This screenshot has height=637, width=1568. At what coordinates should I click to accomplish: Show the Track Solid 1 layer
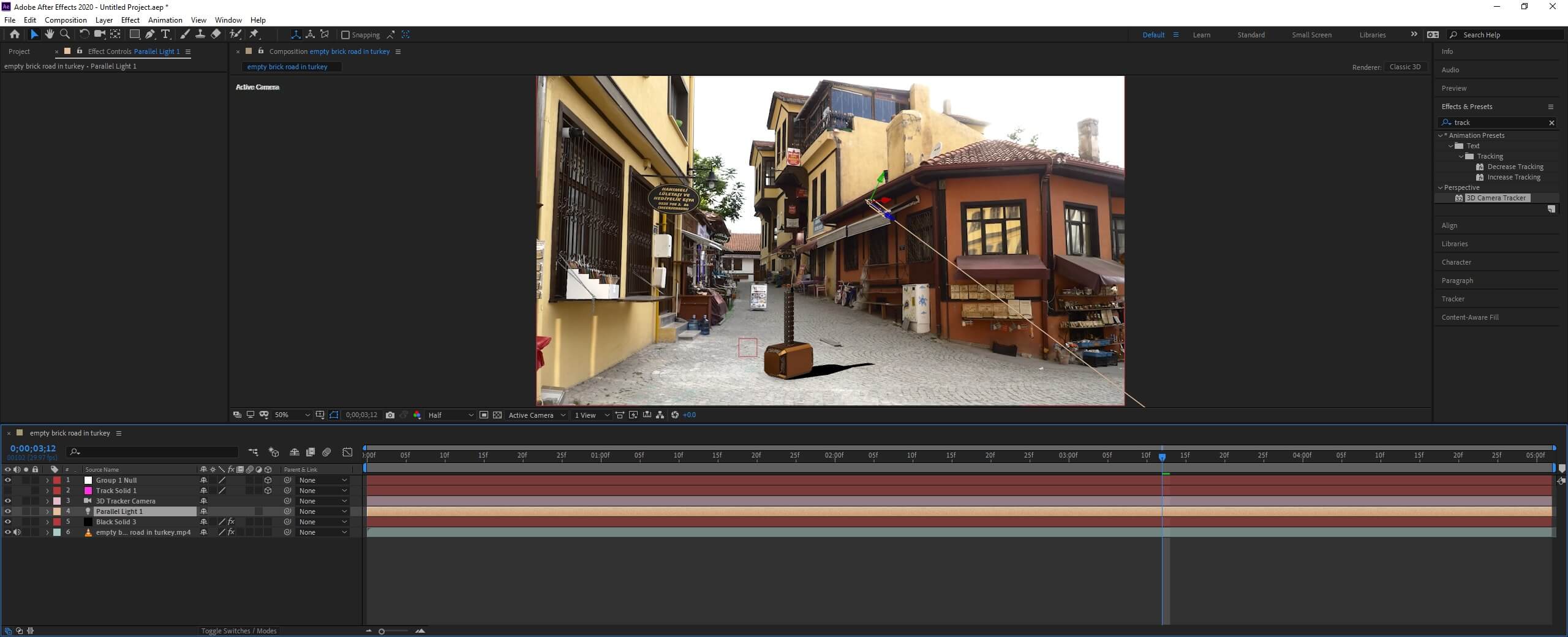8,491
